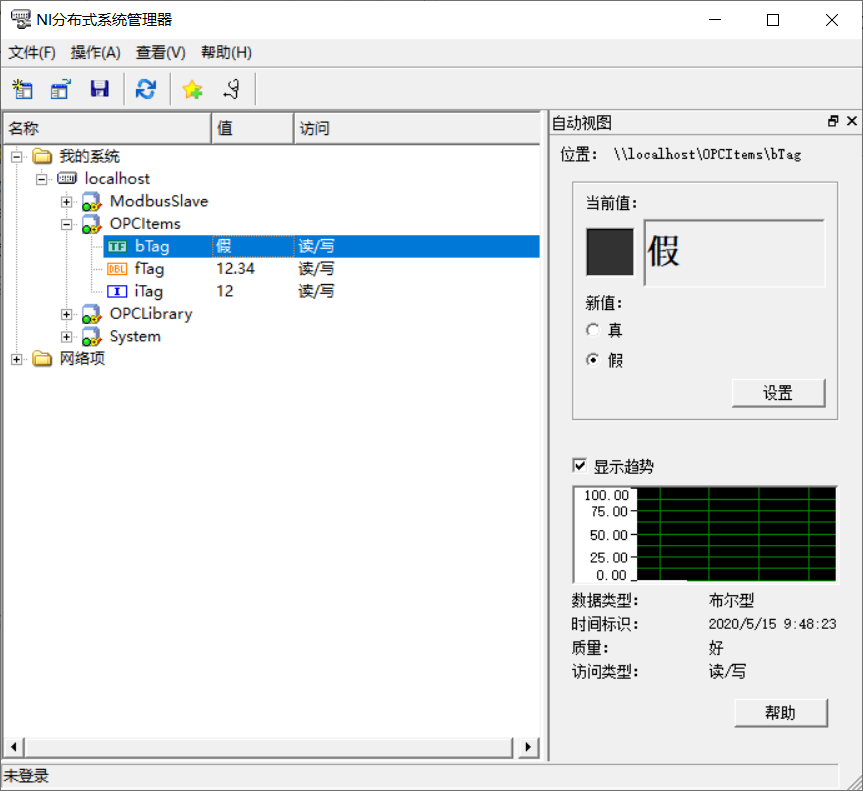Select the OPCLibrary tree label
863x791 pixels.
(x=151, y=314)
